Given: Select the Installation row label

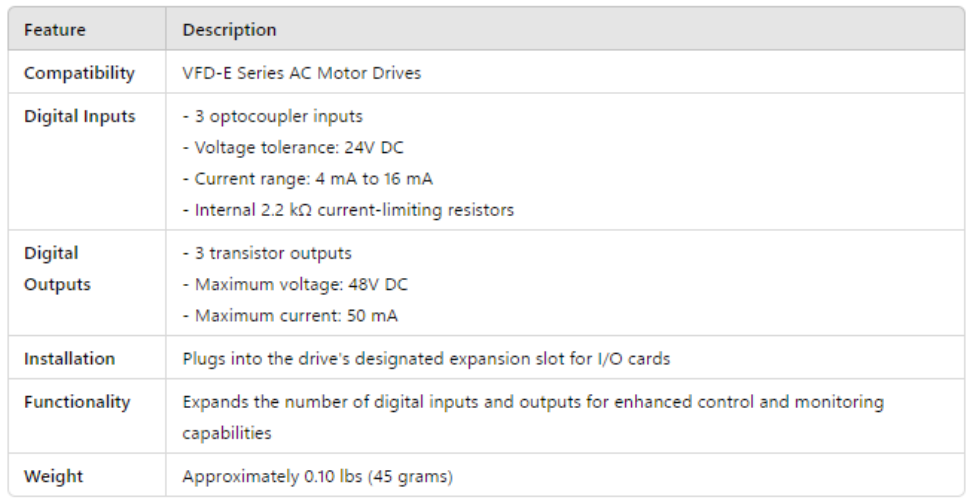Looking at the screenshot, I should pos(69,358).
